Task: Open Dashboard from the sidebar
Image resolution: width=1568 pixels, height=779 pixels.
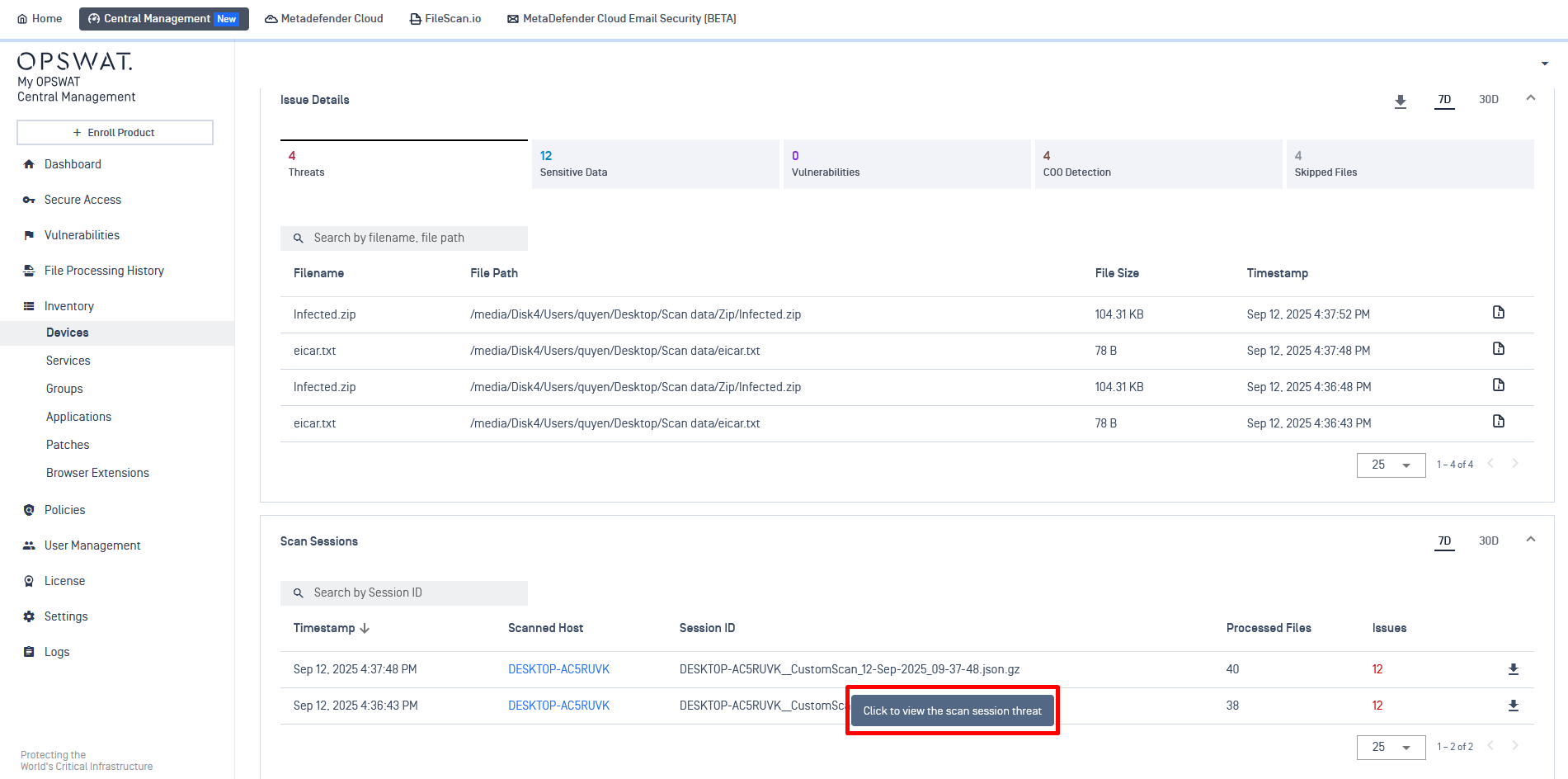Action: [x=73, y=164]
